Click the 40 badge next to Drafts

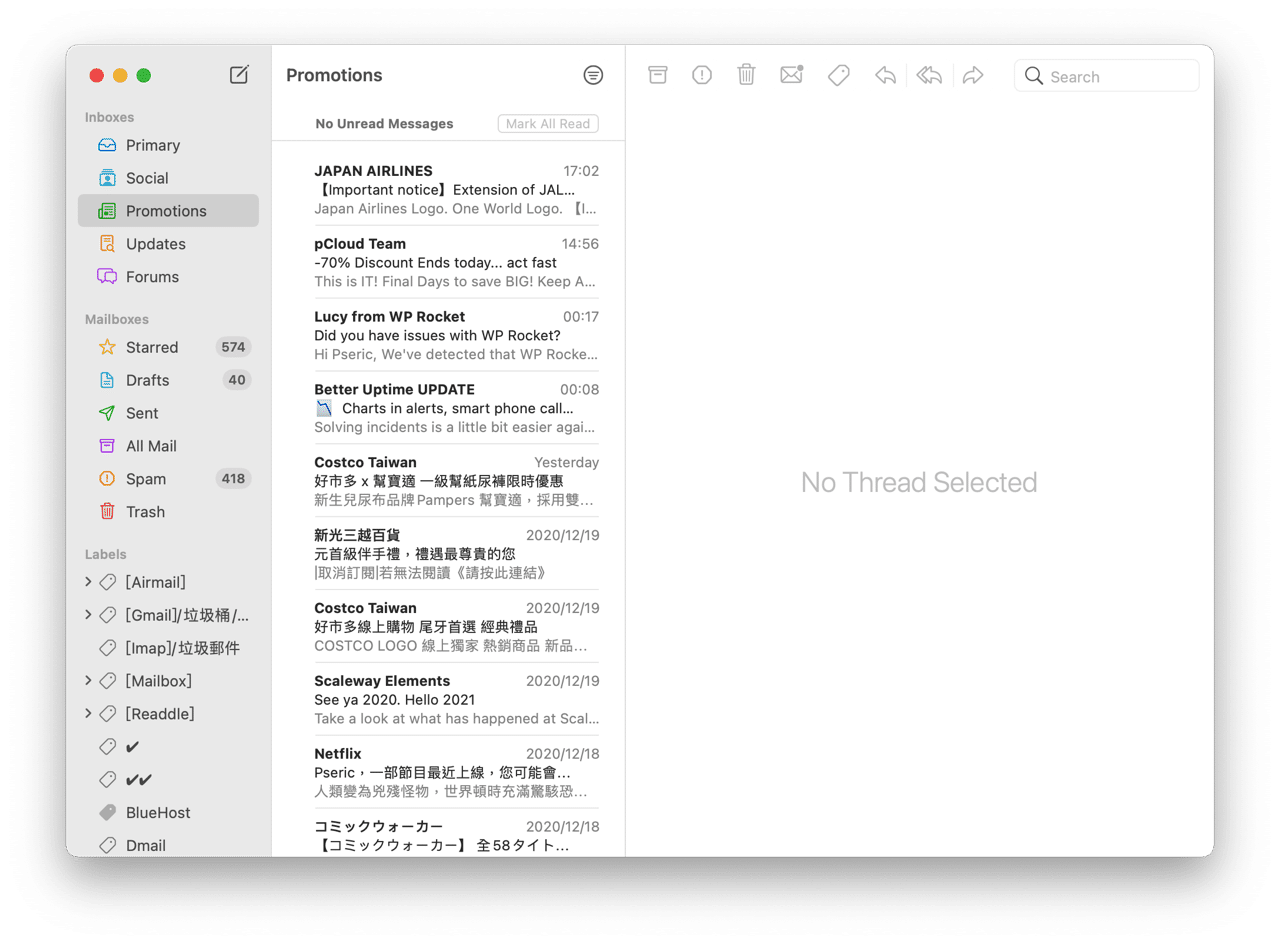pos(237,380)
